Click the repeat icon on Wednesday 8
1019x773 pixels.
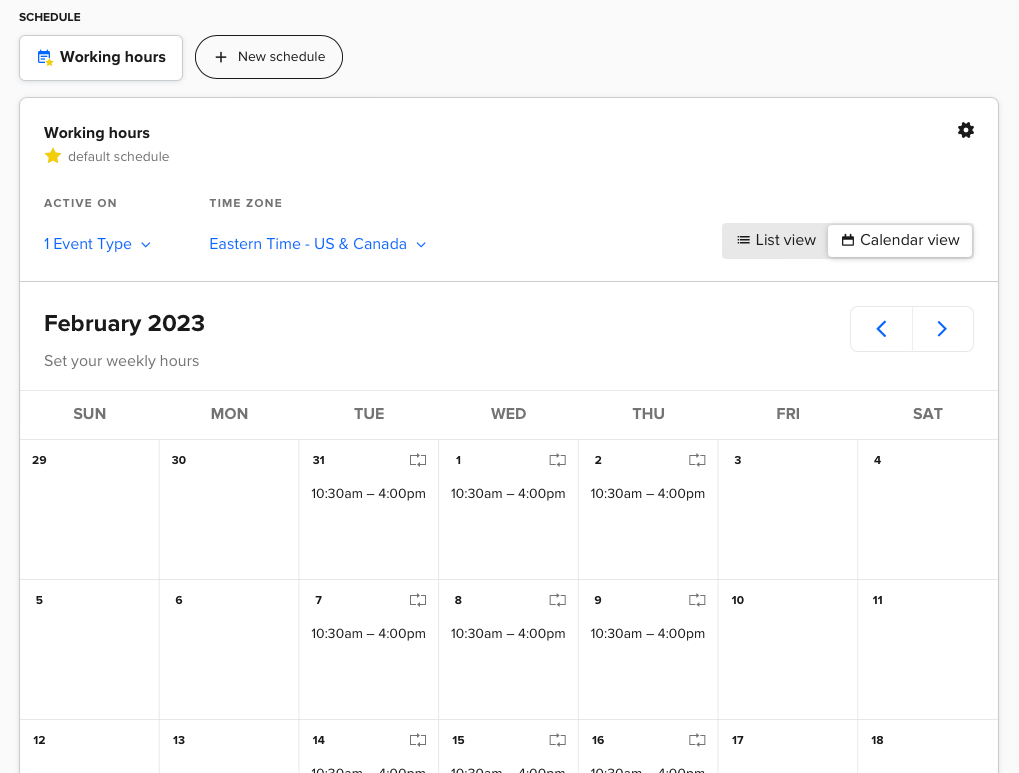pyautogui.click(x=558, y=600)
